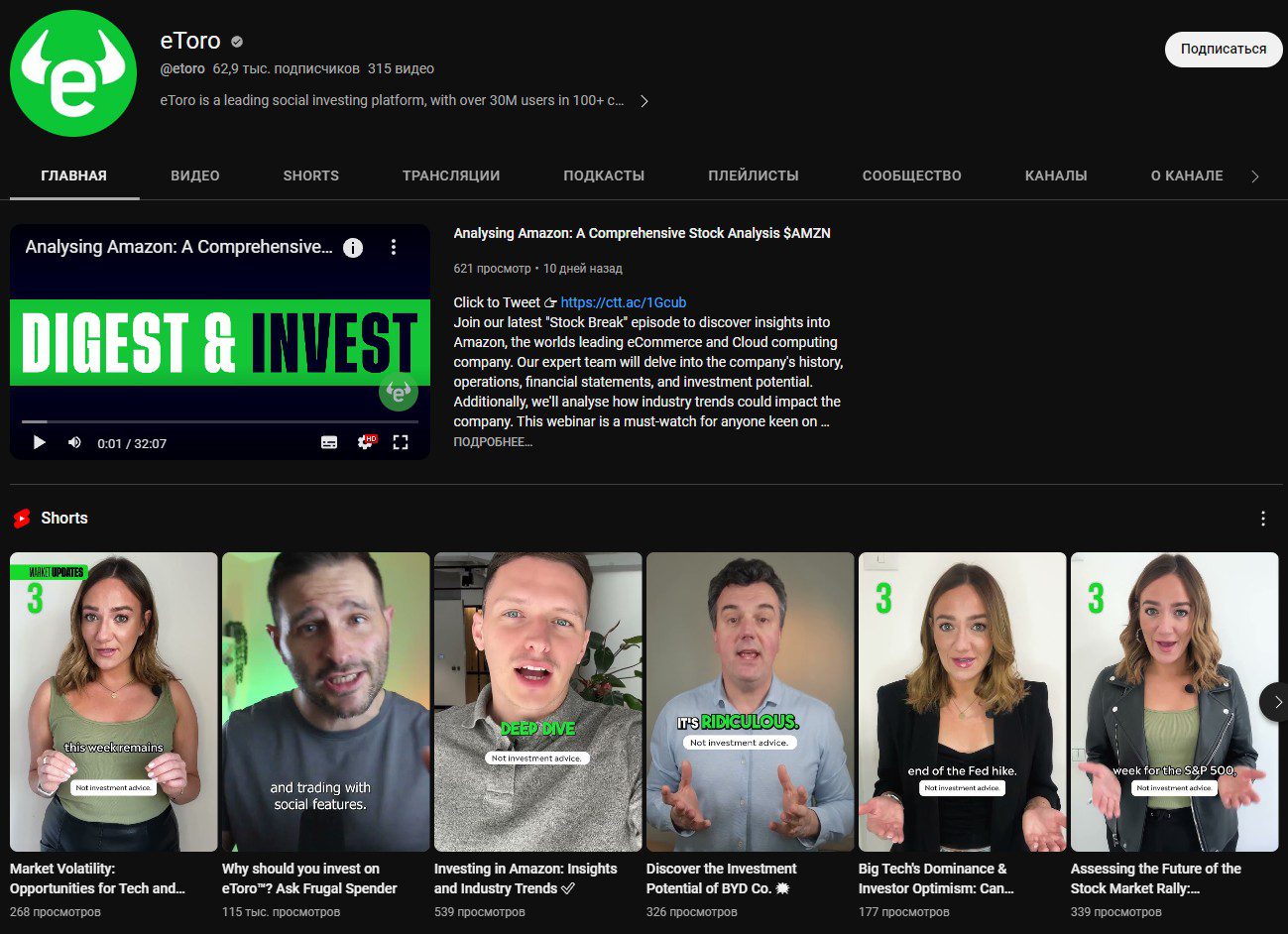The width and height of the screenshot is (1288, 934).
Task: Click the Shorts logo icon
Action: (x=22, y=518)
